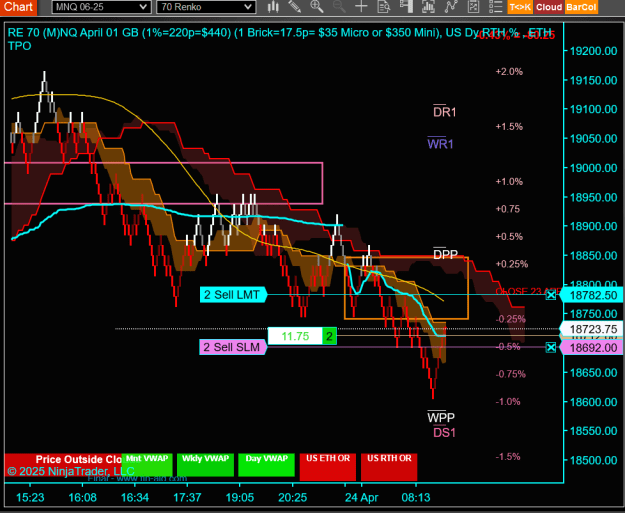Toggle the T<>K button
Image resolution: width=625 pixels, height=513 pixels.
(x=520, y=7)
